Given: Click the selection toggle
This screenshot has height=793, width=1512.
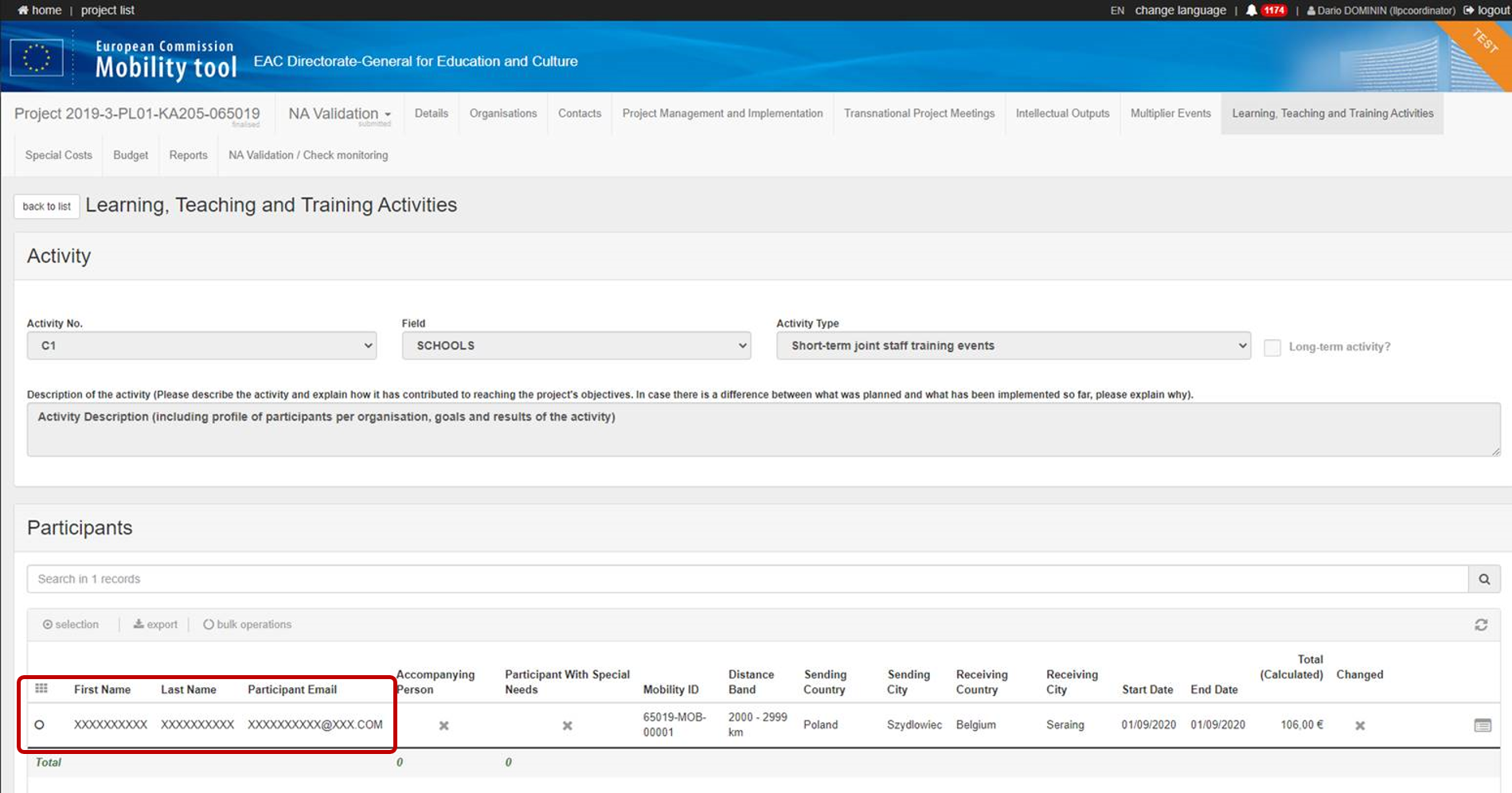Looking at the screenshot, I should coord(71,625).
